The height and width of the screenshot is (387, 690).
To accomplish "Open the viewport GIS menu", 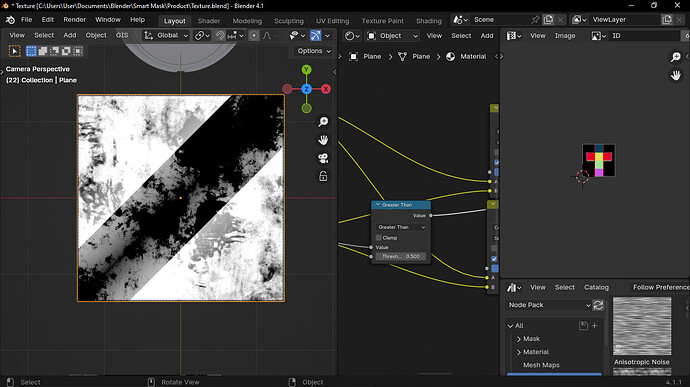I will tap(122, 35).
